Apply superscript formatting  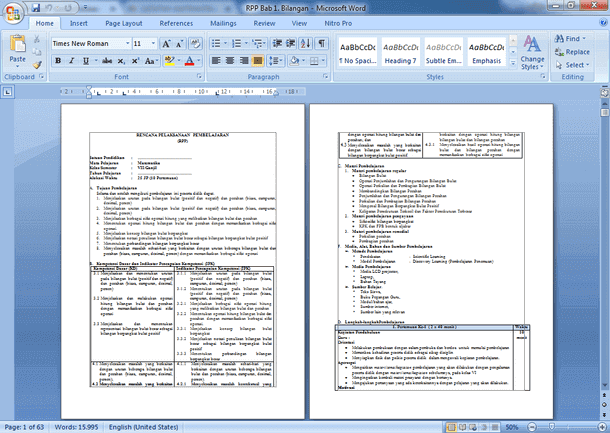coord(135,61)
